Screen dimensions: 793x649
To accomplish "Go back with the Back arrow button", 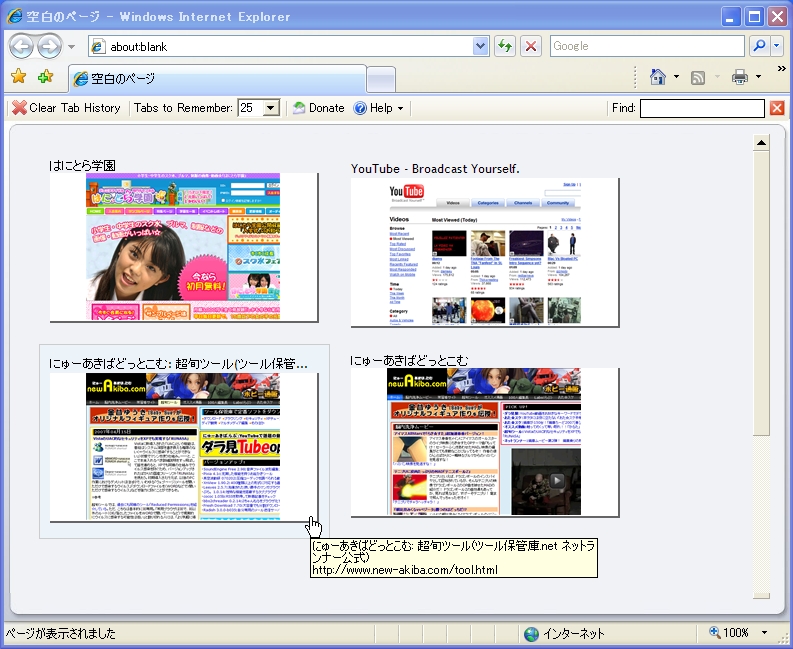I will (x=21, y=47).
